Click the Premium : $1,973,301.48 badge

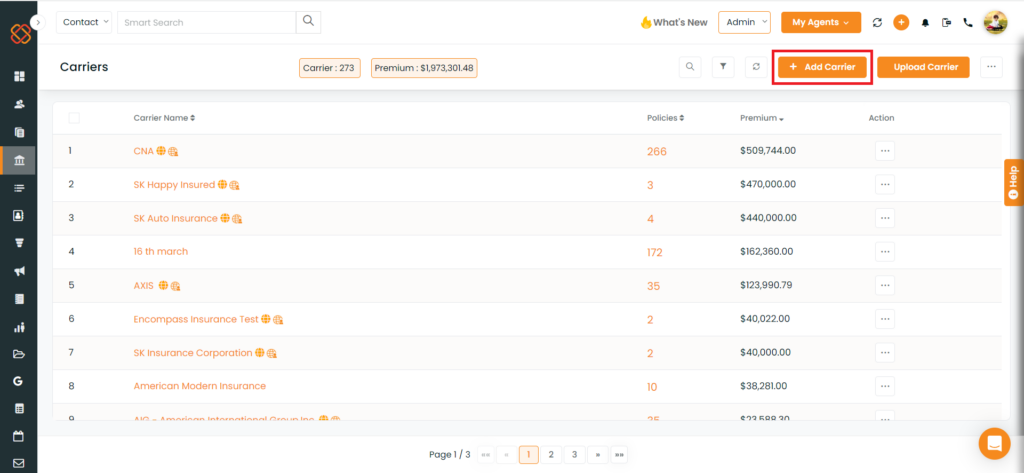point(424,68)
